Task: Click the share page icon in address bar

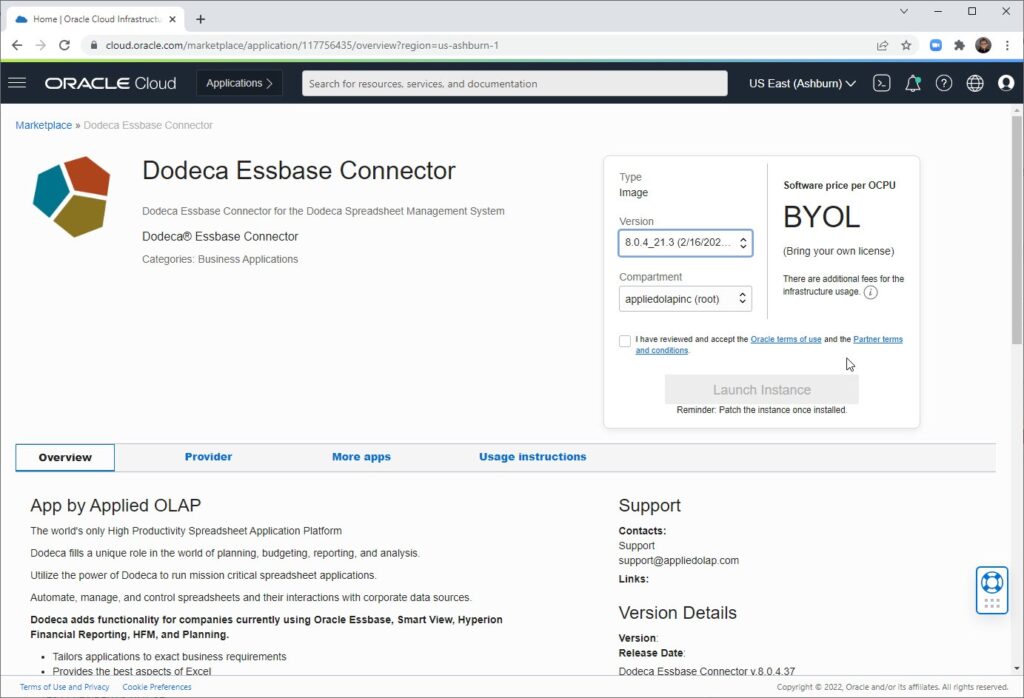Action: coord(882,45)
